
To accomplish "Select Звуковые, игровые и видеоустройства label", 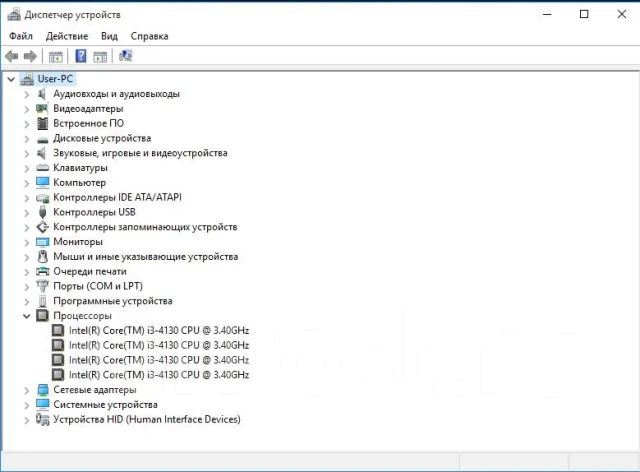I will pos(140,153).
